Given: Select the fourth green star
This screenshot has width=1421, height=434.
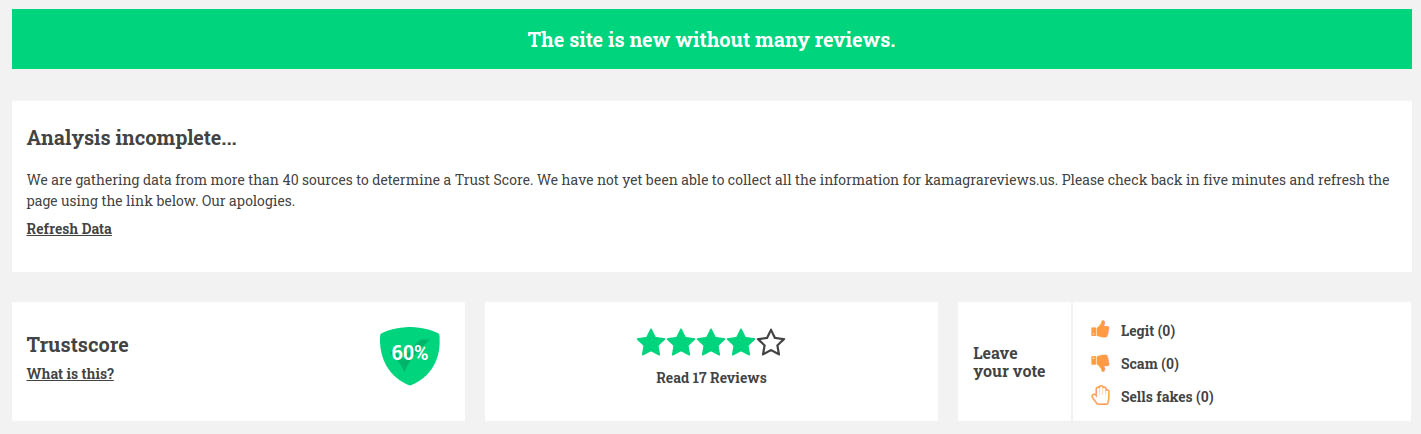Looking at the screenshot, I should tap(741, 343).
